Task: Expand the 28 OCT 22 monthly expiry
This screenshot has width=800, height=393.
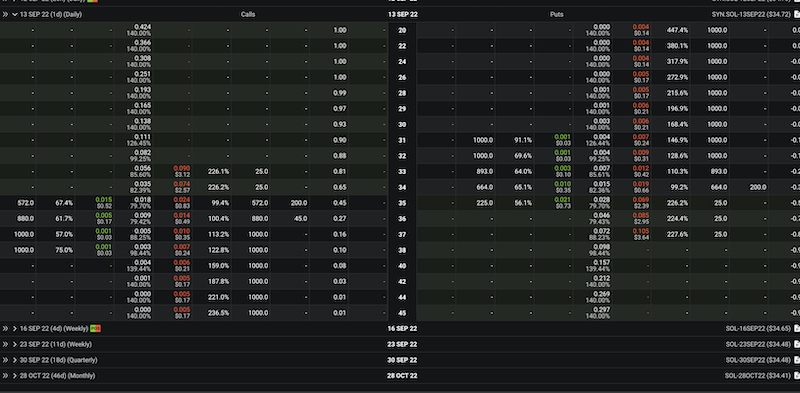Action: point(15,376)
